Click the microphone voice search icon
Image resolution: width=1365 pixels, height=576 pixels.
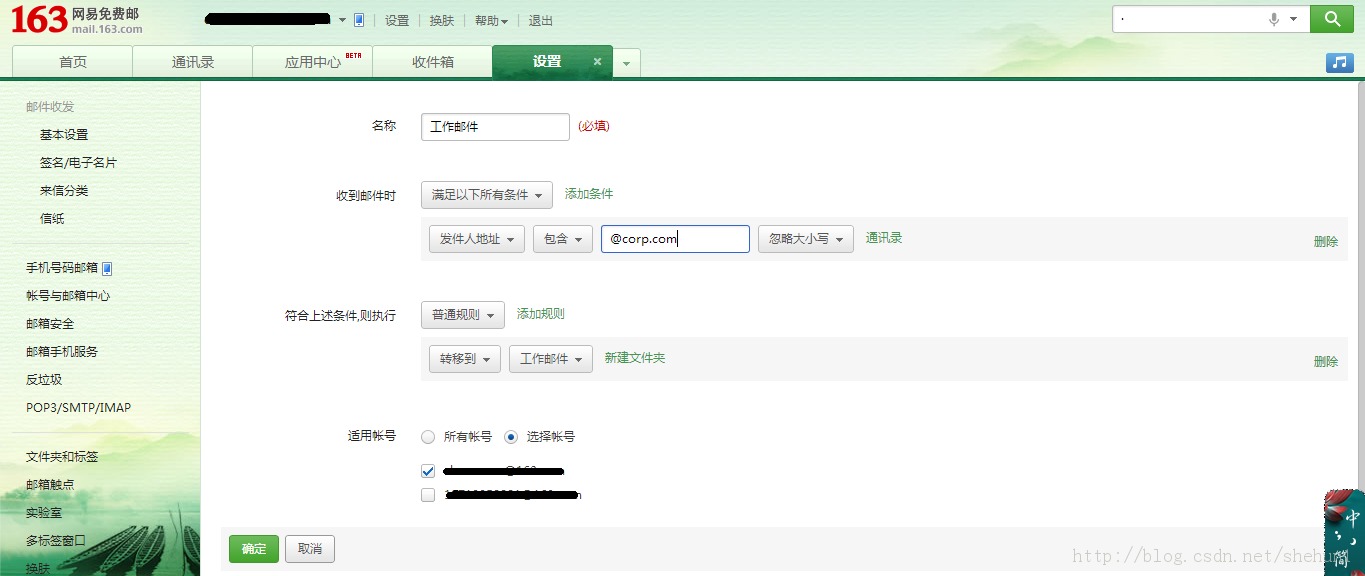click(x=1274, y=19)
